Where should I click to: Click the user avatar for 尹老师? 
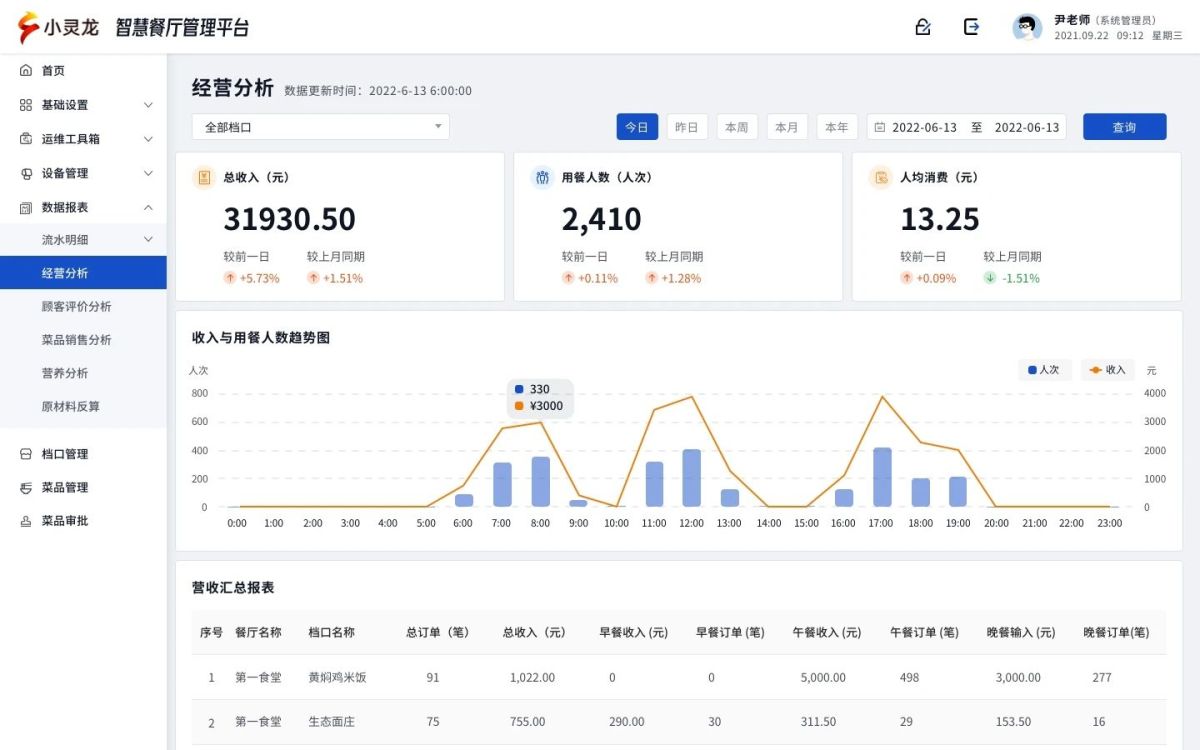(x=1027, y=27)
